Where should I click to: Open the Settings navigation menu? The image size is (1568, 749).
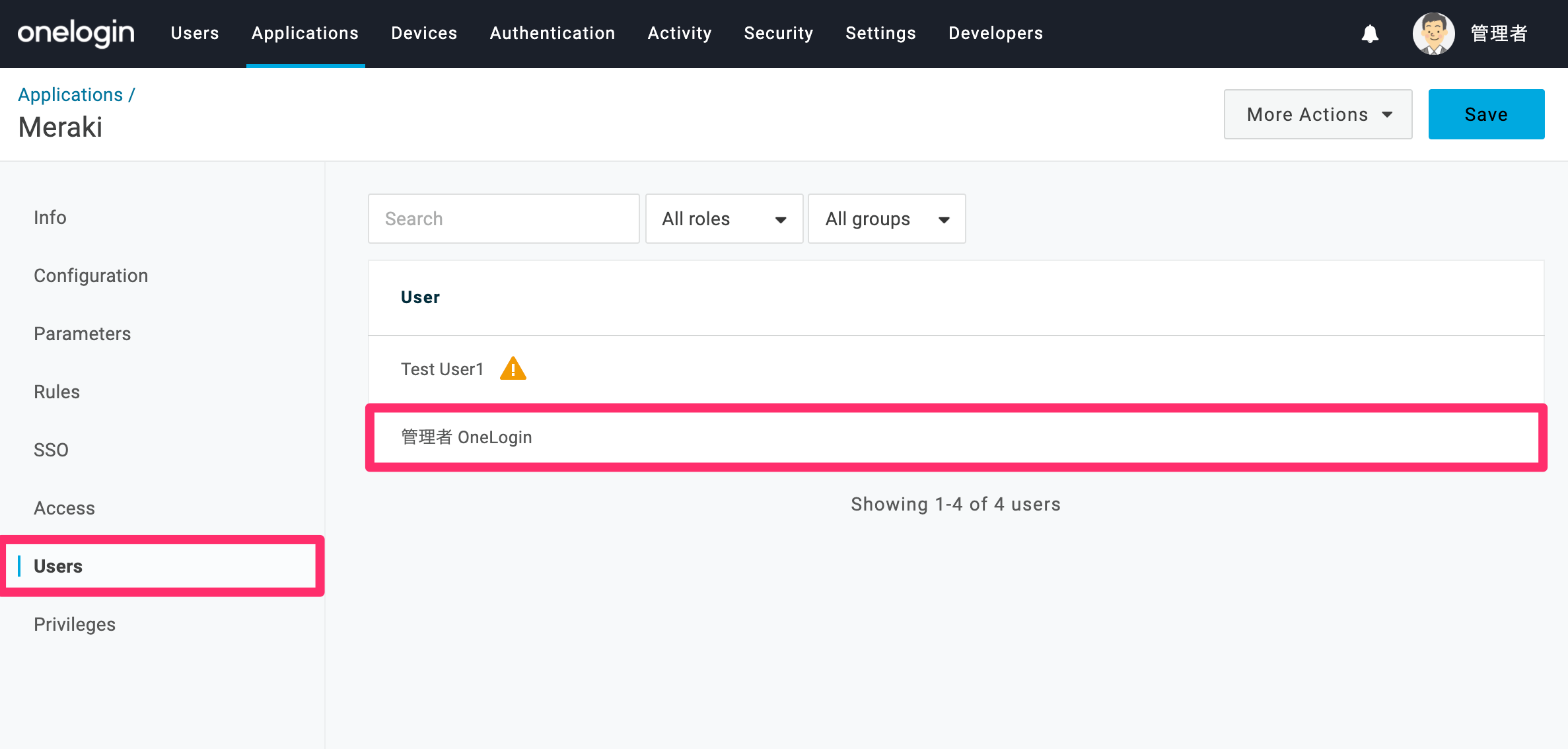881,33
